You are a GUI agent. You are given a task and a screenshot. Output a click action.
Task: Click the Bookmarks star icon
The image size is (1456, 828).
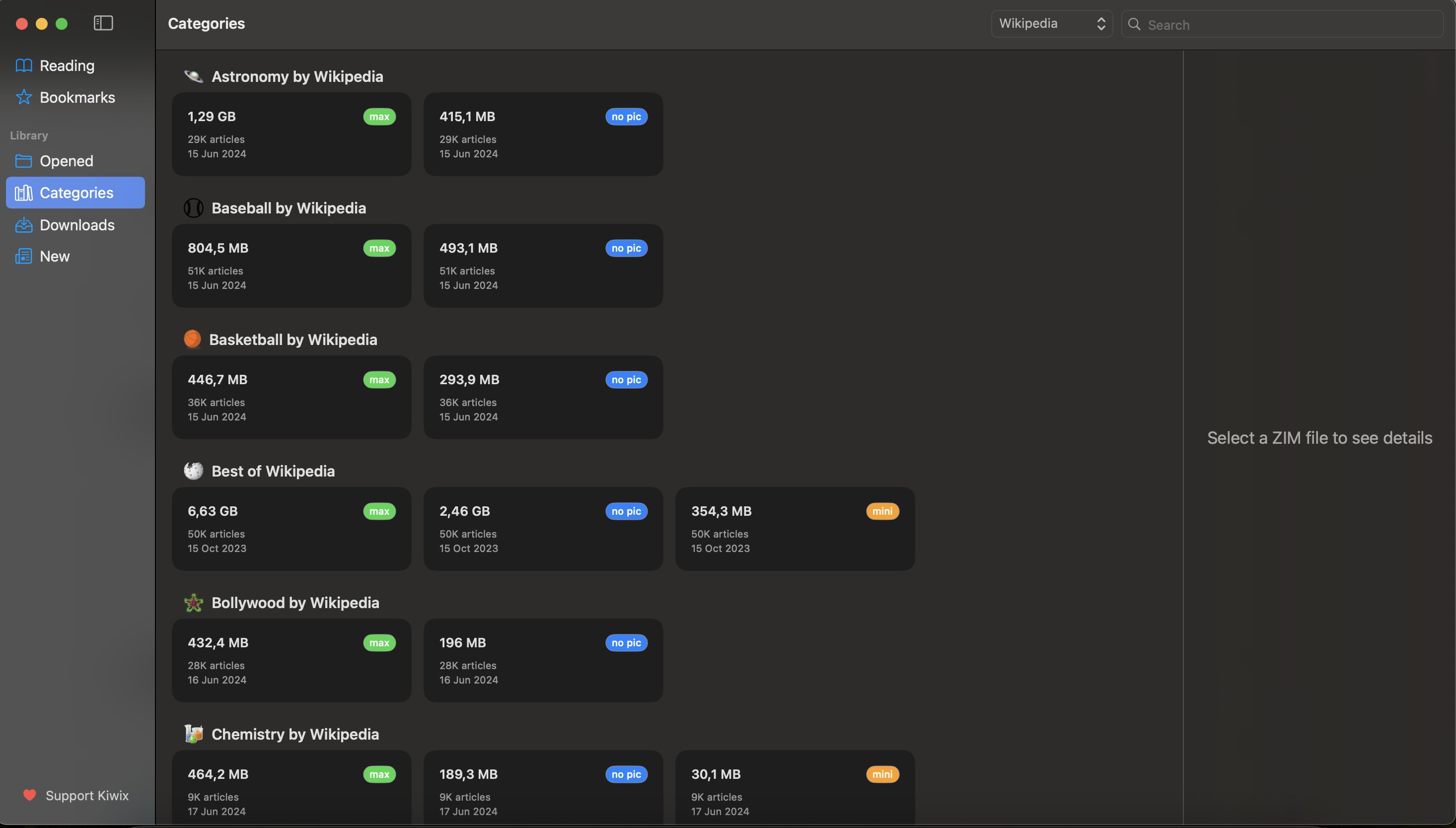coord(23,97)
